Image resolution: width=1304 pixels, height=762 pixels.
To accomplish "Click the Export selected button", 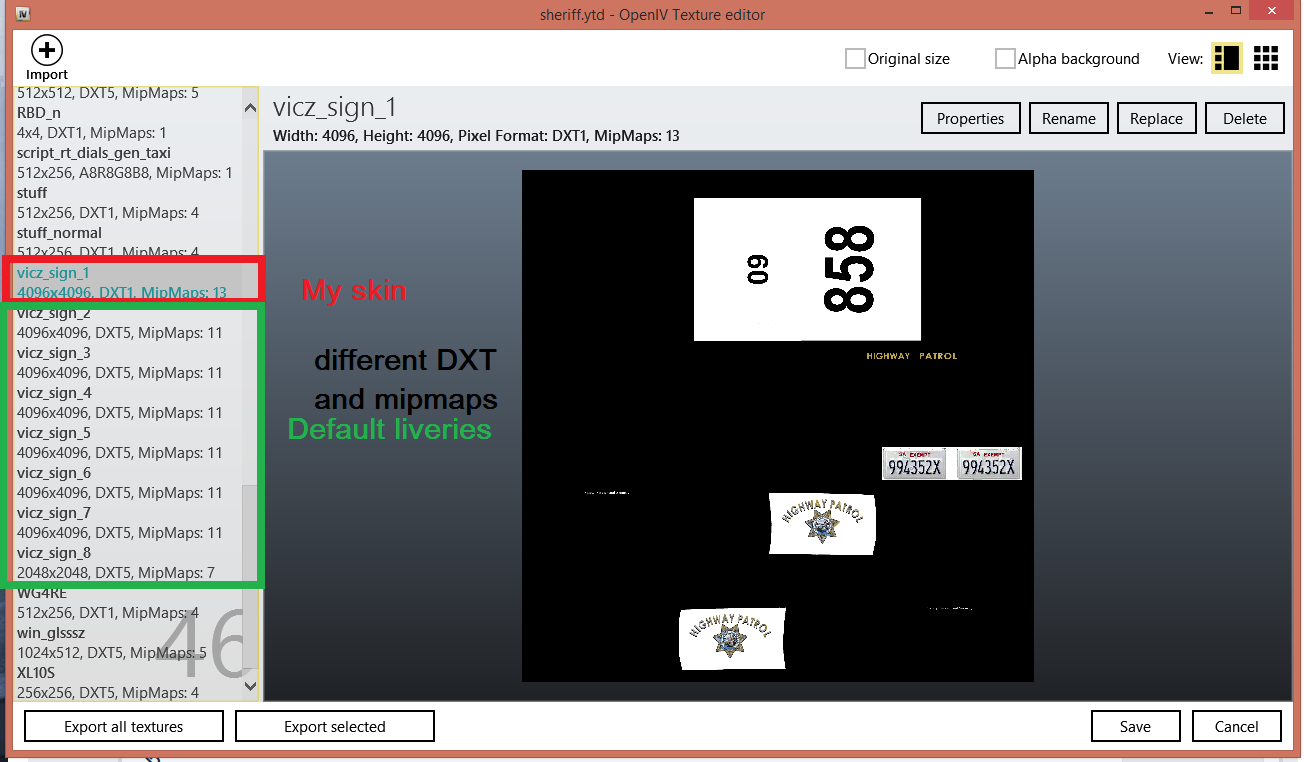I will pos(335,727).
